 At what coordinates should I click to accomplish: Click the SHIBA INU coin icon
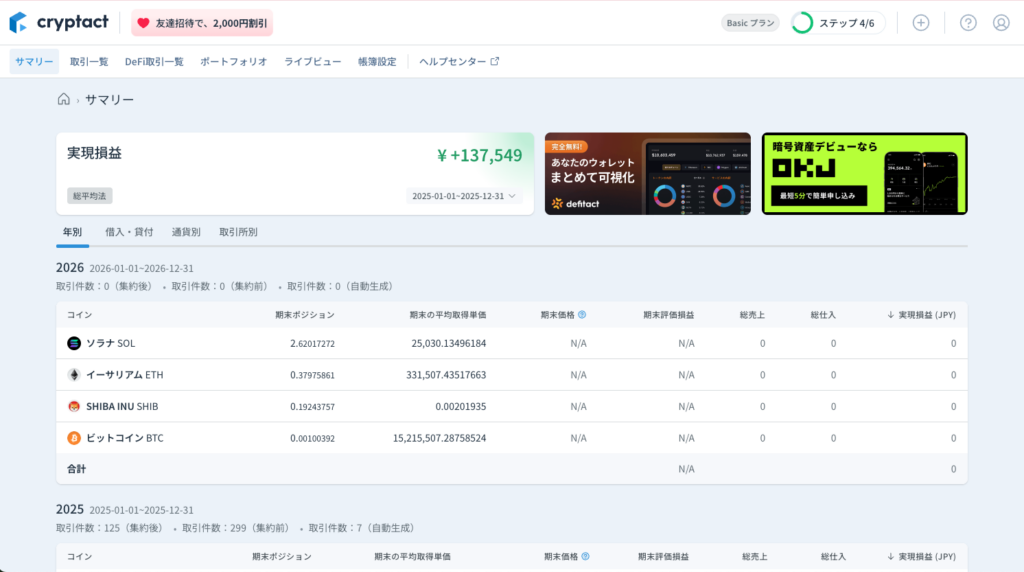tap(74, 406)
